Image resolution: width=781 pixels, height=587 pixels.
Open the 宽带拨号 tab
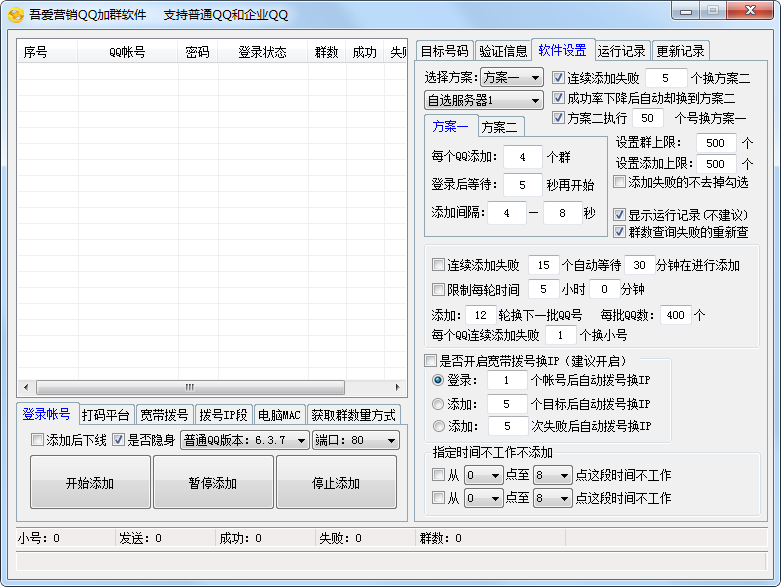[163, 415]
